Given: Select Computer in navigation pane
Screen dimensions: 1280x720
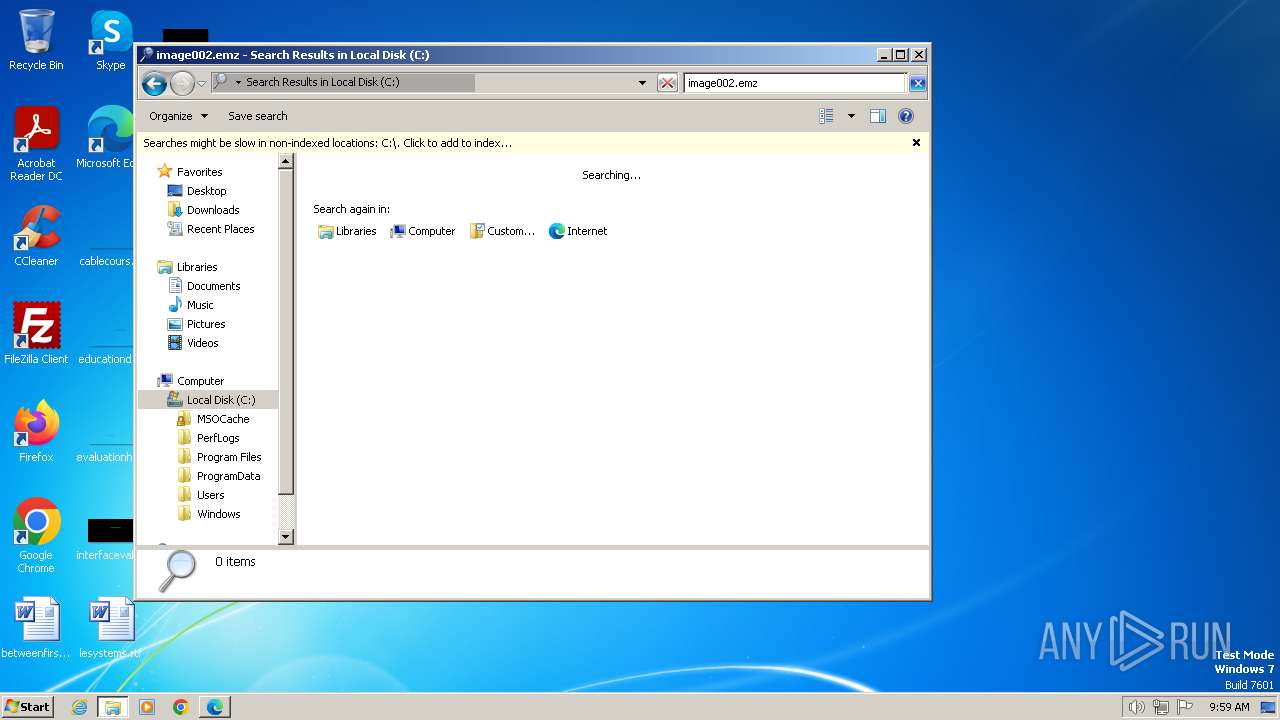Looking at the screenshot, I should coord(200,381).
